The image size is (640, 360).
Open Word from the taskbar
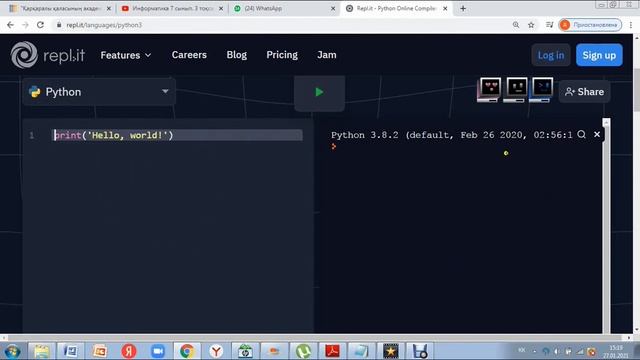pos(71,351)
